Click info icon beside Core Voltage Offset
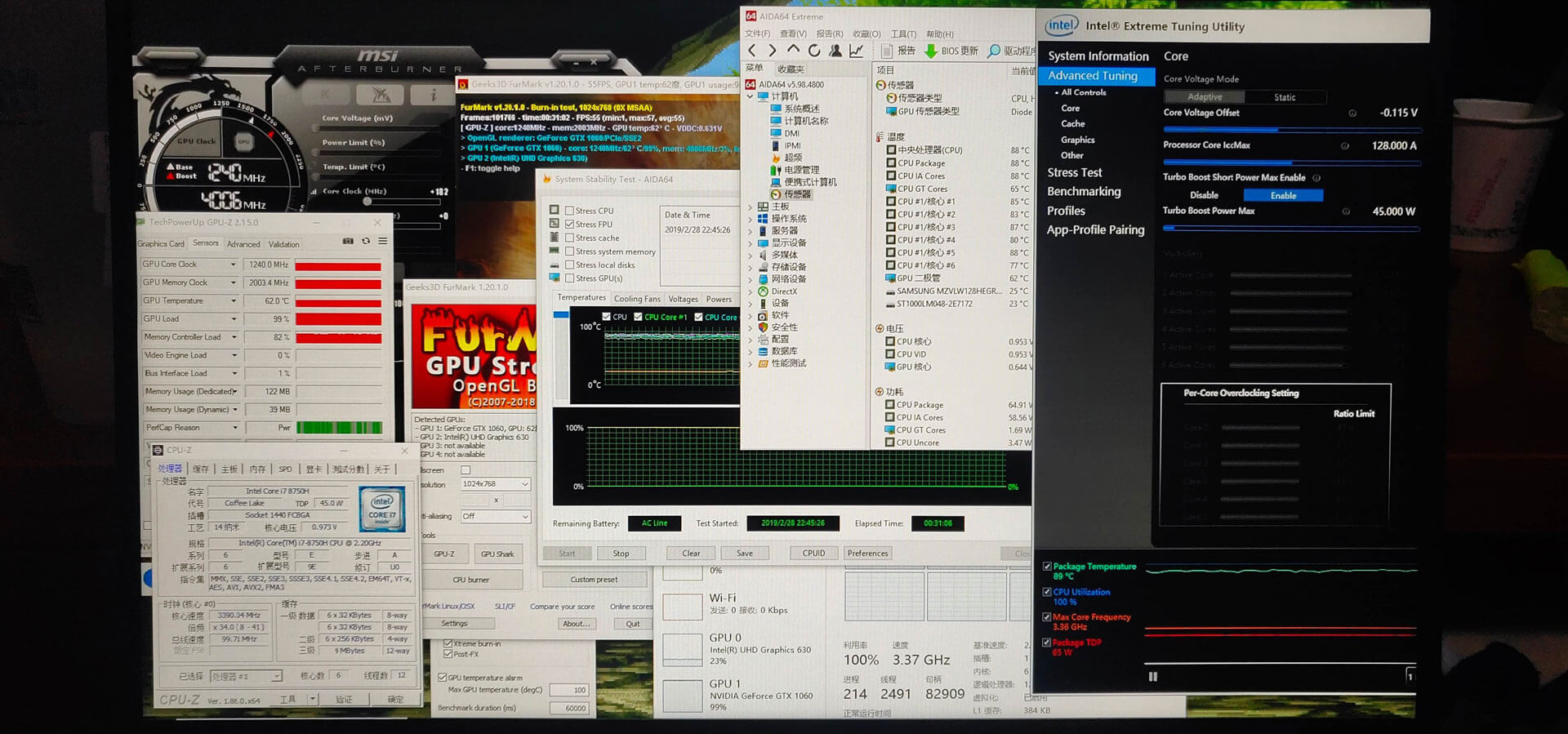 pyautogui.click(x=1352, y=113)
